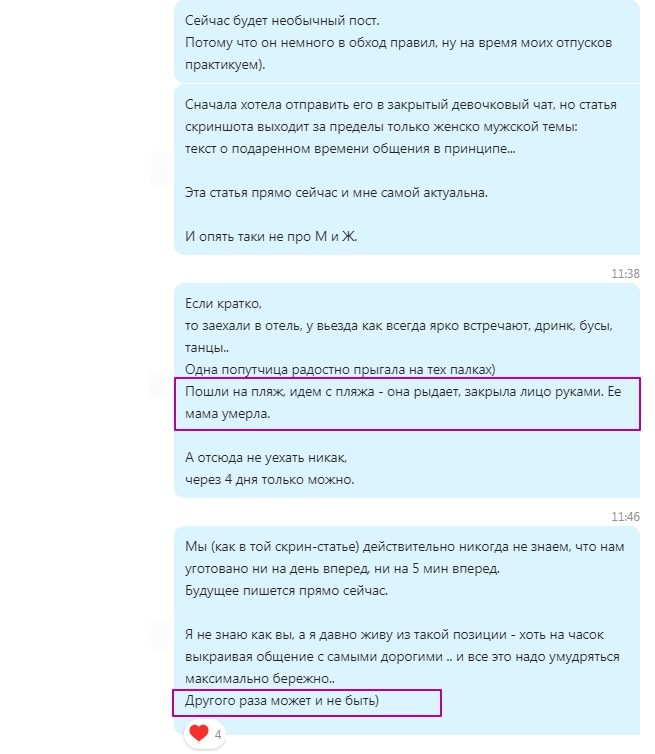The height and width of the screenshot is (754, 655).
Task: Click highlighted 'Другого раза может и не быть)'
Action: 282,701
